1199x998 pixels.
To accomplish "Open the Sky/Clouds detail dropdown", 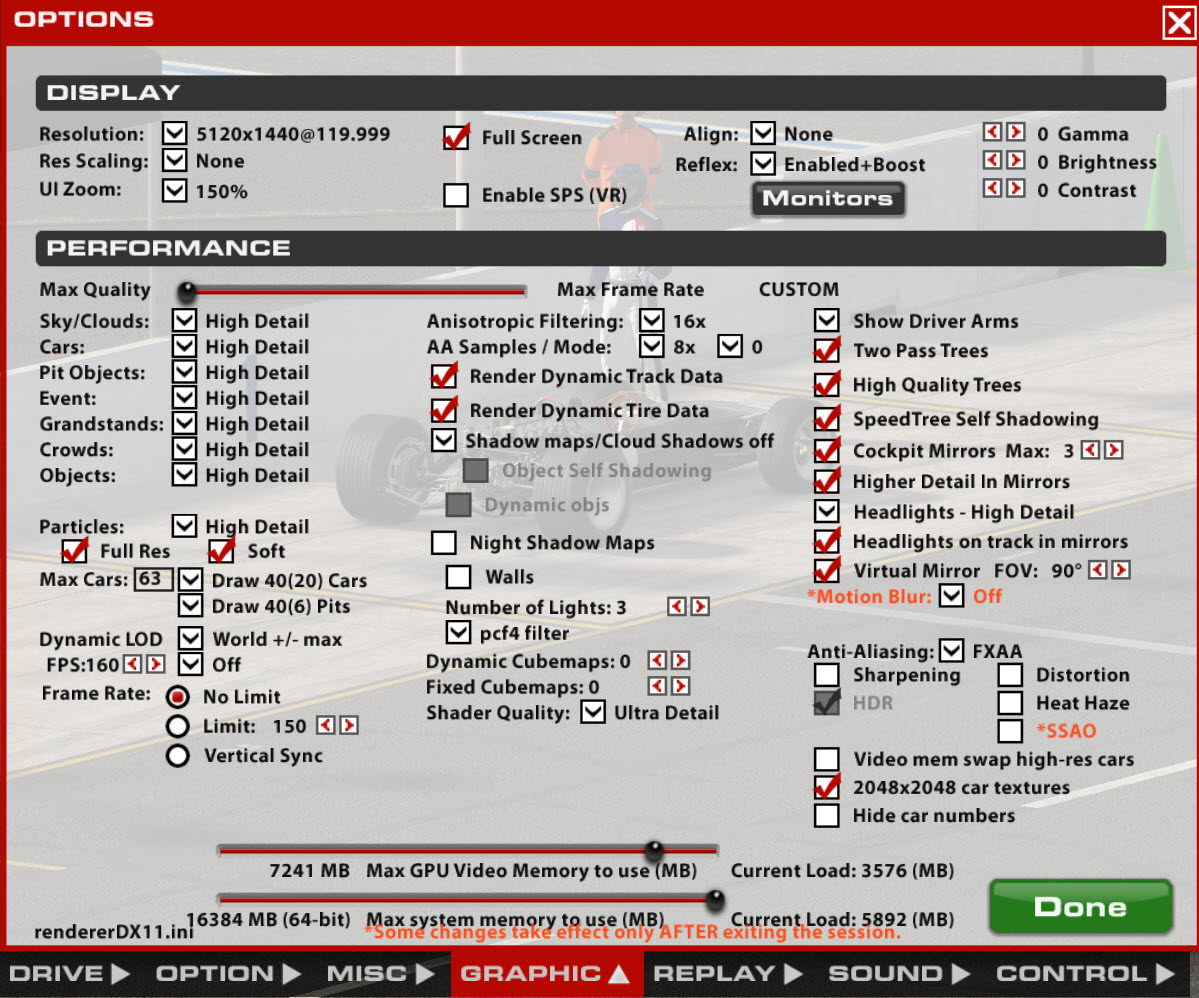I will pos(184,320).
